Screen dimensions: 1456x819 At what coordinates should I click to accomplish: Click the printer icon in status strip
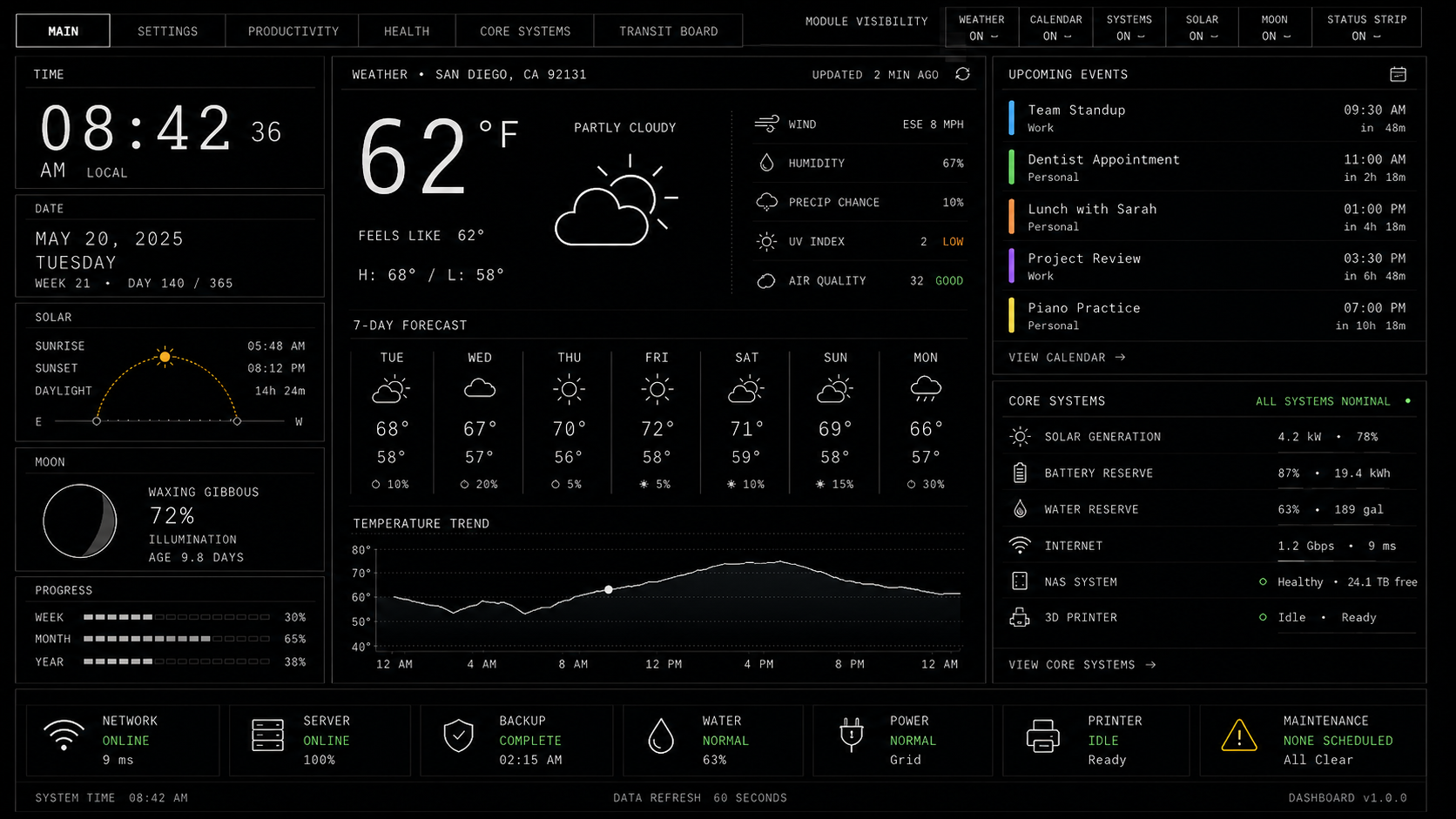coord(1042,736)
